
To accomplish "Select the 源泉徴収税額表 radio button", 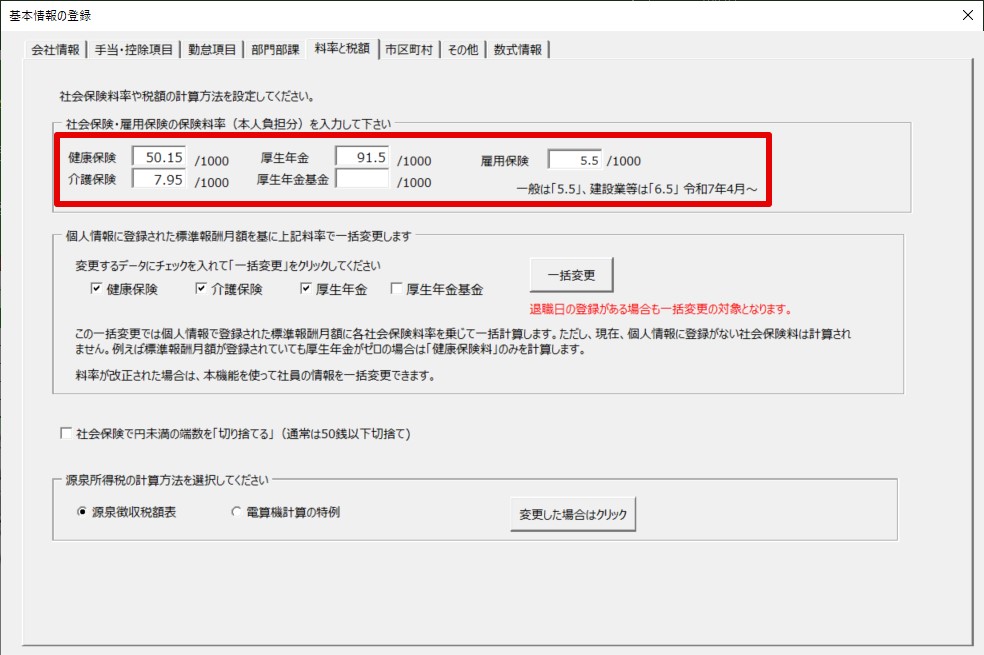I will (x=83, y=512).
